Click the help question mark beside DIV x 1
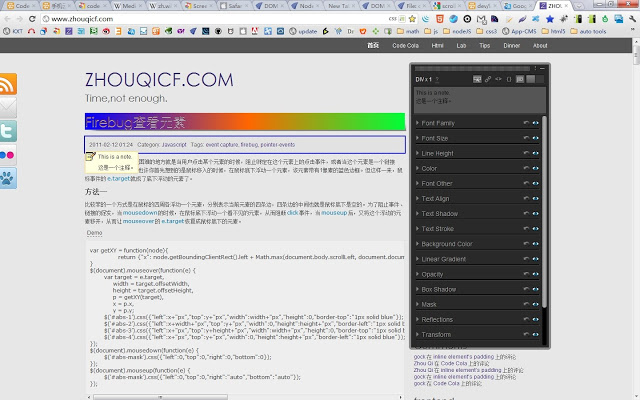Viewport: 640px width, 400px height. click(x=437, y=80)
